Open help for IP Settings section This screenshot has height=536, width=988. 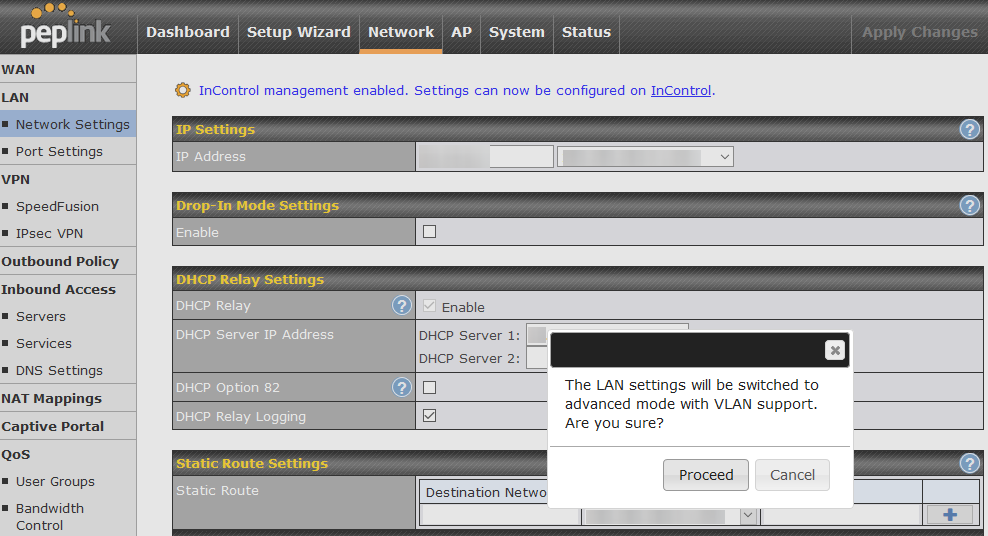(969, 129)
